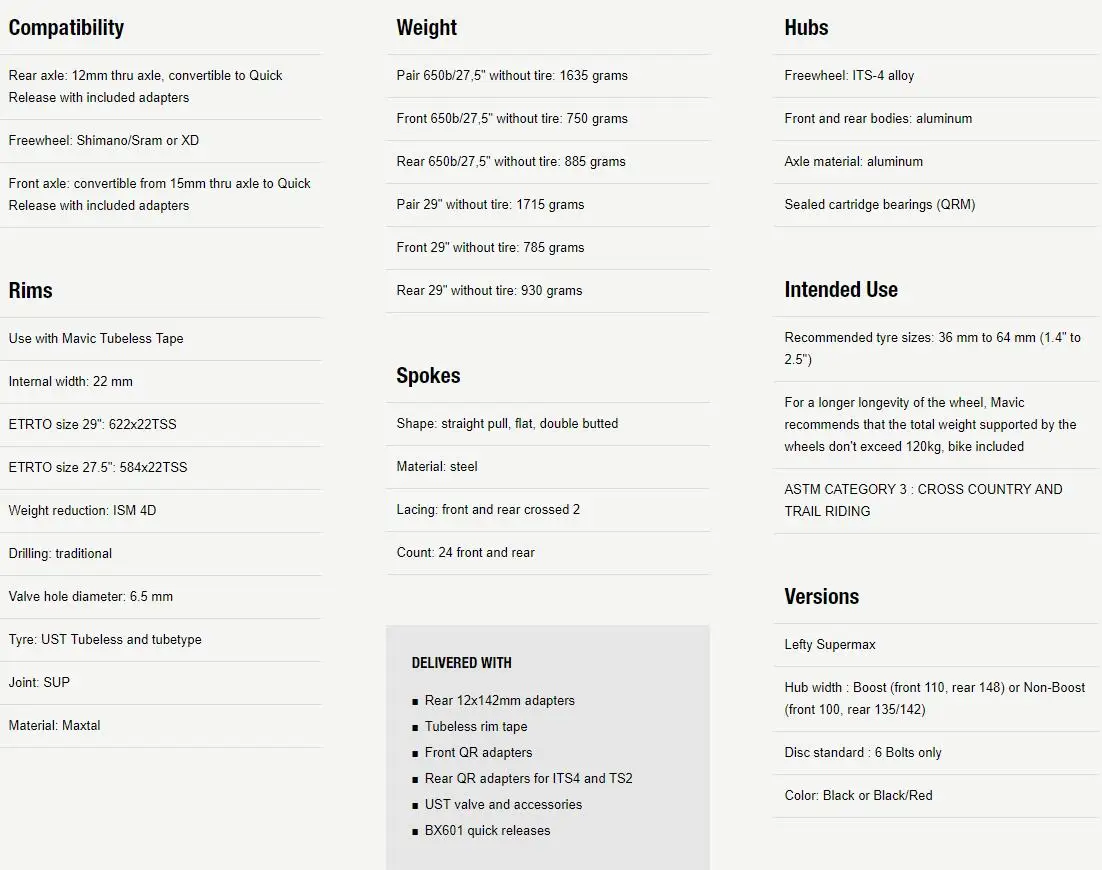The height and width of the screenshot is (870, 1102).
Task: Select 'Pair 29" without tire: 1715 grams' row
Action: tap(548, 204)
